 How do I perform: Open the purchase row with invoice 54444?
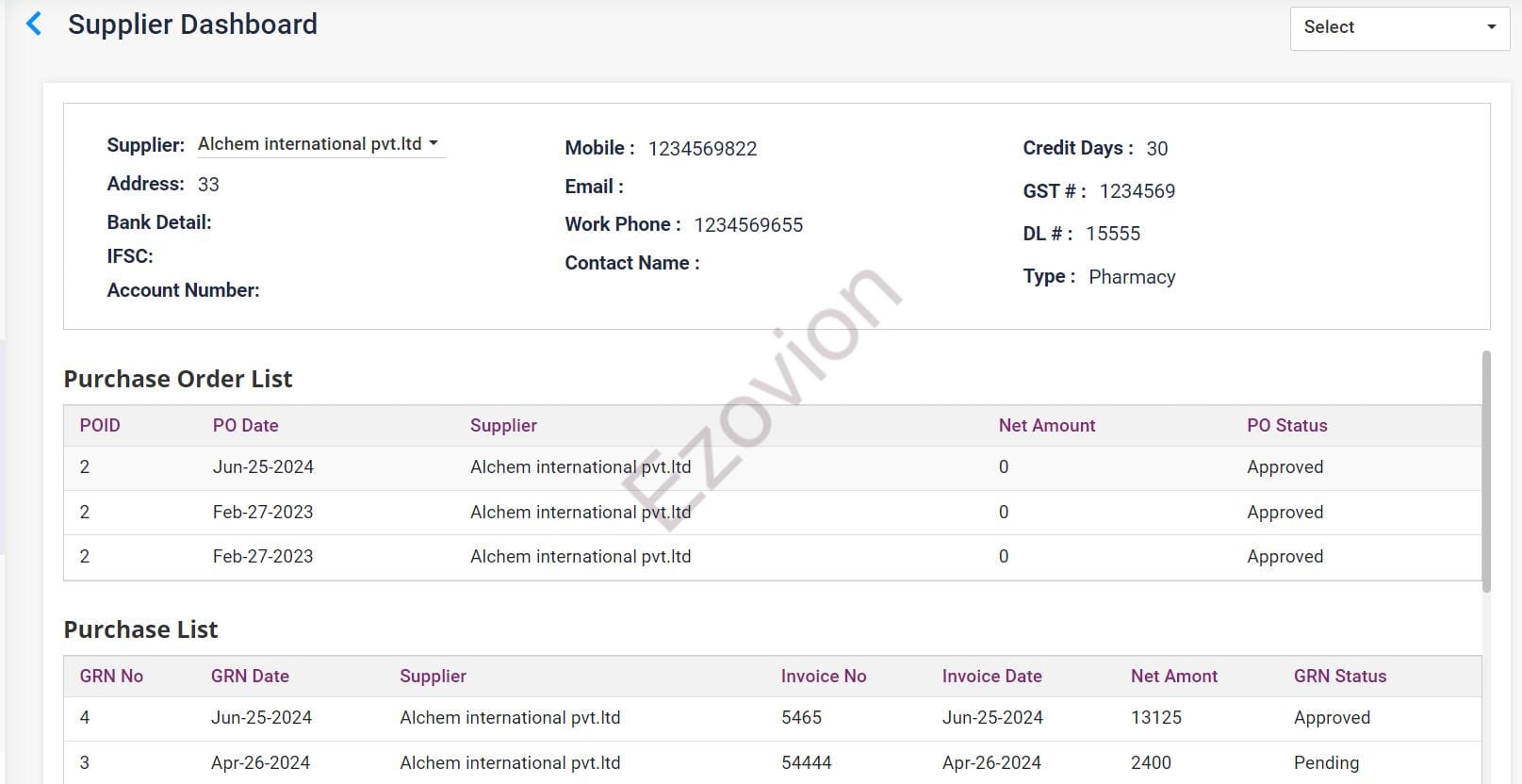[x=806, y=763]
